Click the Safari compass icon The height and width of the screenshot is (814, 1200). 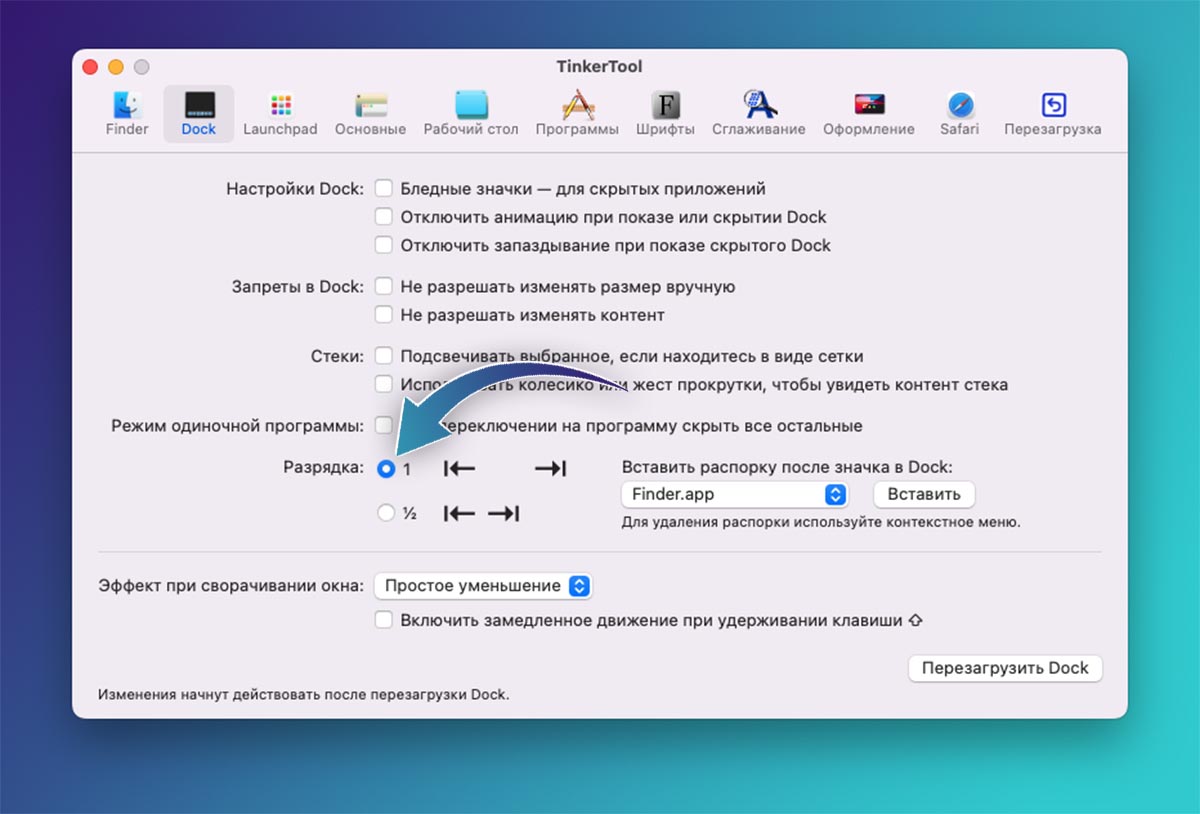pos(960,105)
